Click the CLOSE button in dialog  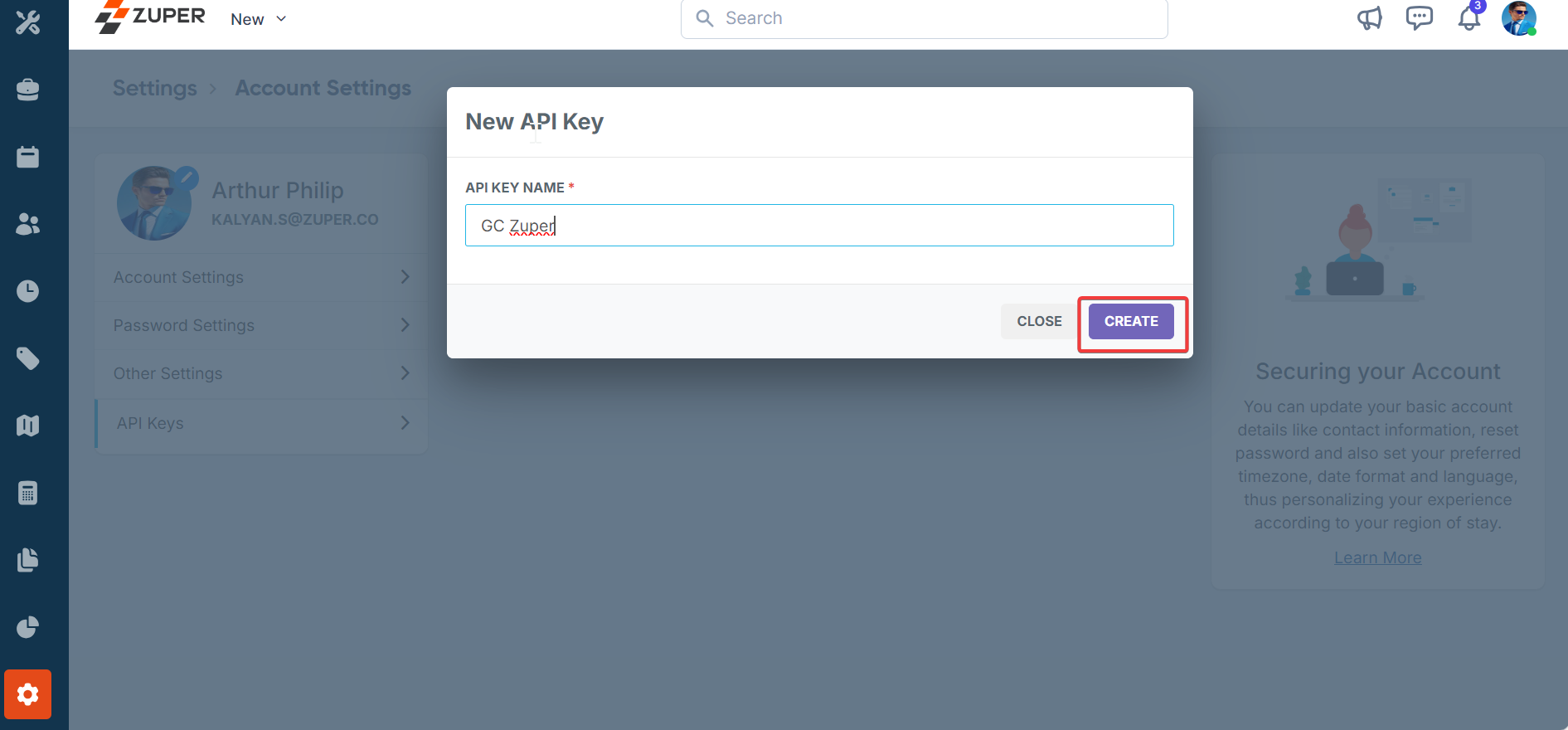click(1039, 321)
